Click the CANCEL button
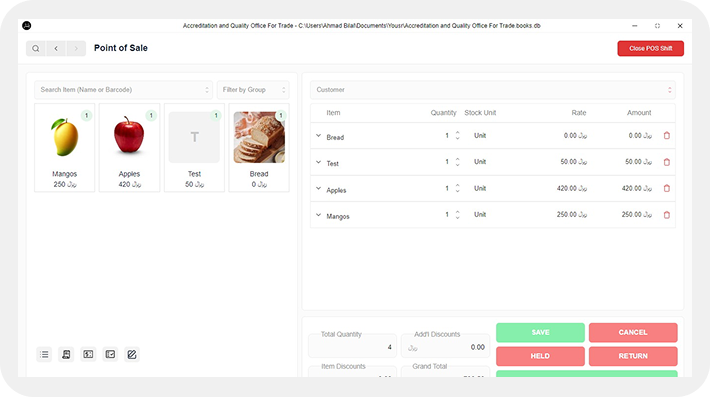710x397 pixels. (x=633, y=332)
